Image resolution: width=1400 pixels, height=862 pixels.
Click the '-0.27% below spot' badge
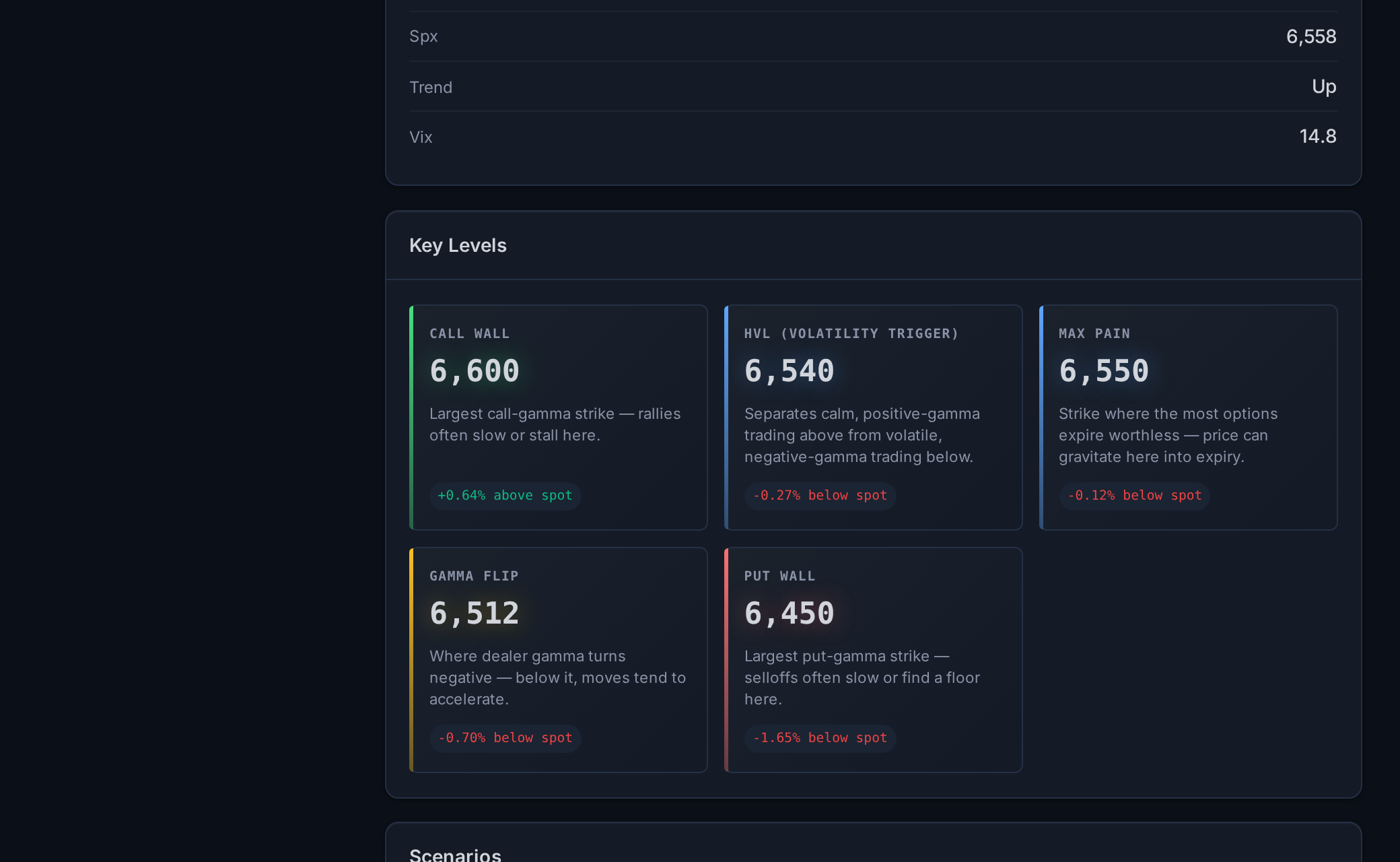click(820, 496)
